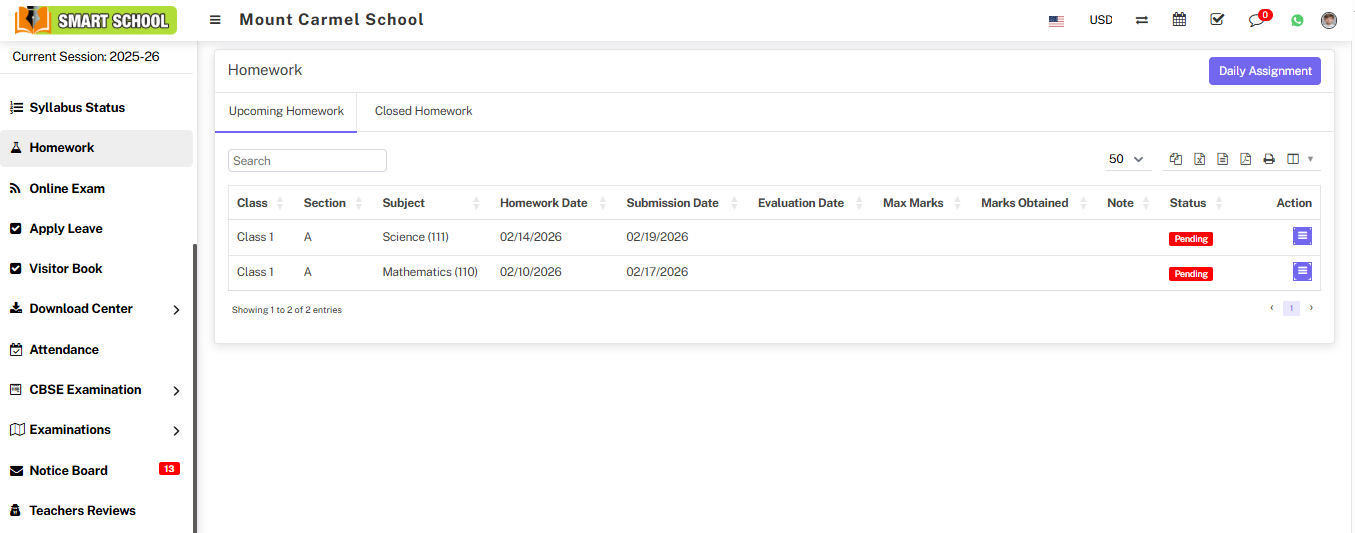Image resolution: width=1355 pixels, height=533 pixels.
Task: Print the homework table
Action: point(1269,159)
